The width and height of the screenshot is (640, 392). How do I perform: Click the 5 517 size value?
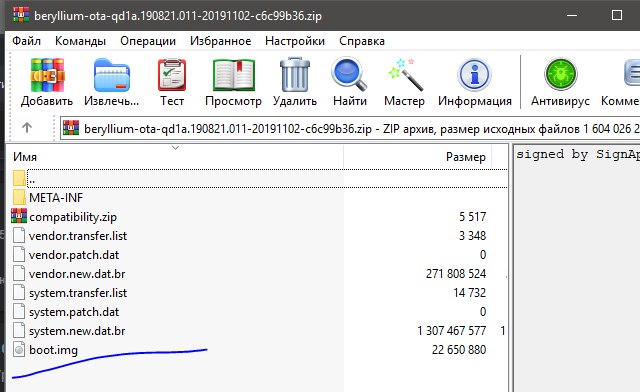[473, 216]
